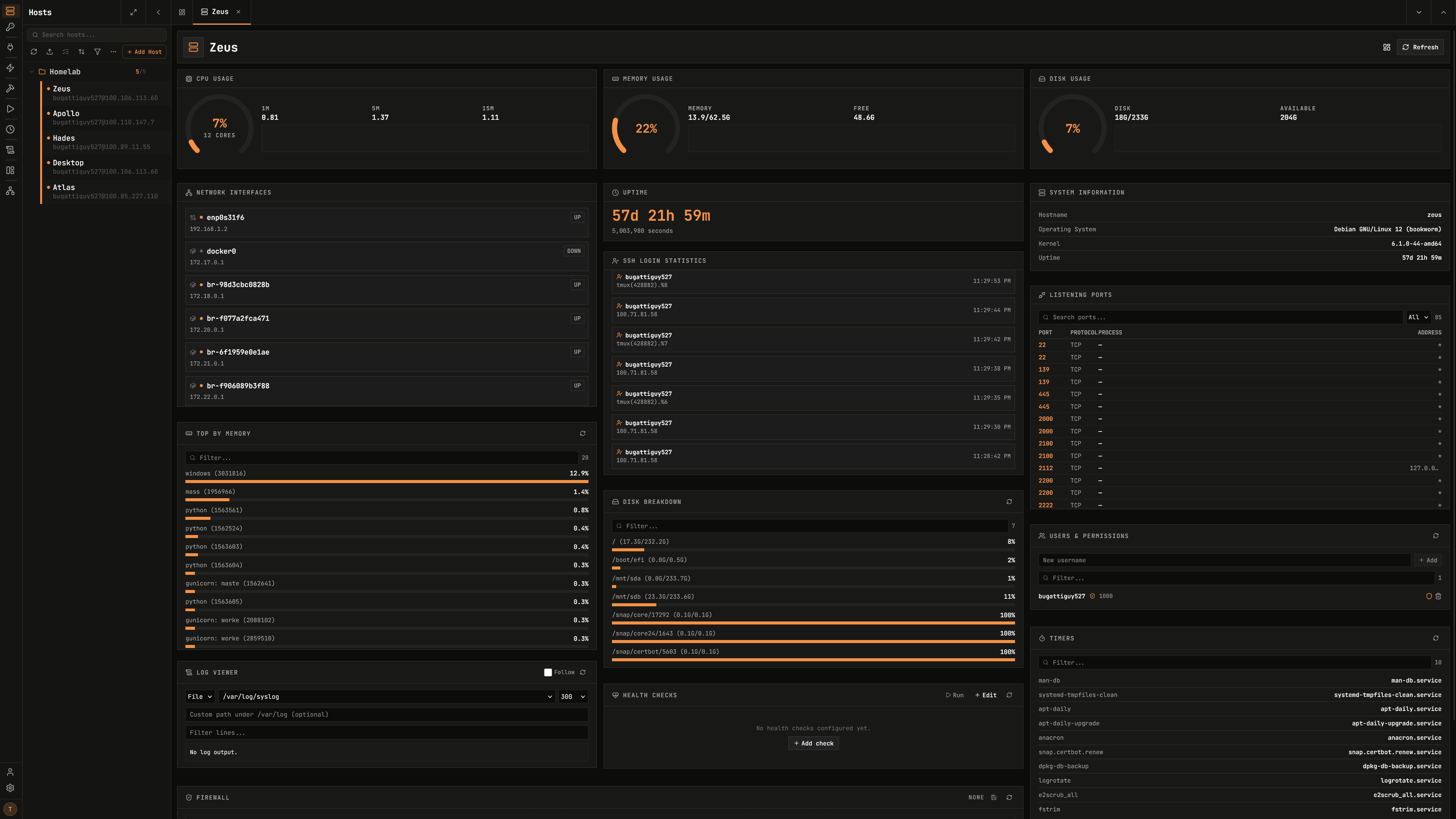
Task: Open the more options ellipsis in hosts toolbar
Action: (x=113, y=52)
